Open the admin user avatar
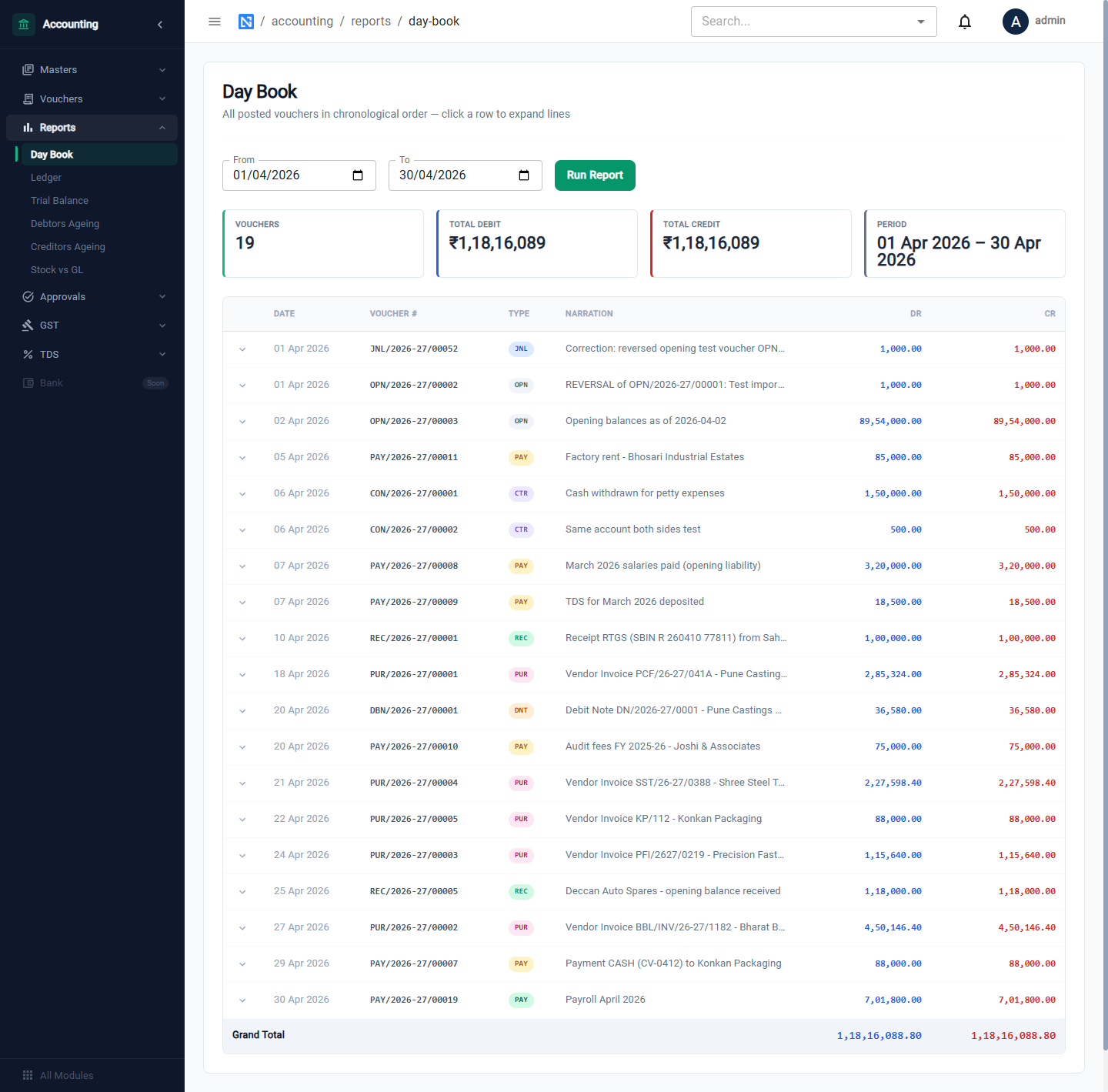The image size is (1108, 1092). 1016,22
